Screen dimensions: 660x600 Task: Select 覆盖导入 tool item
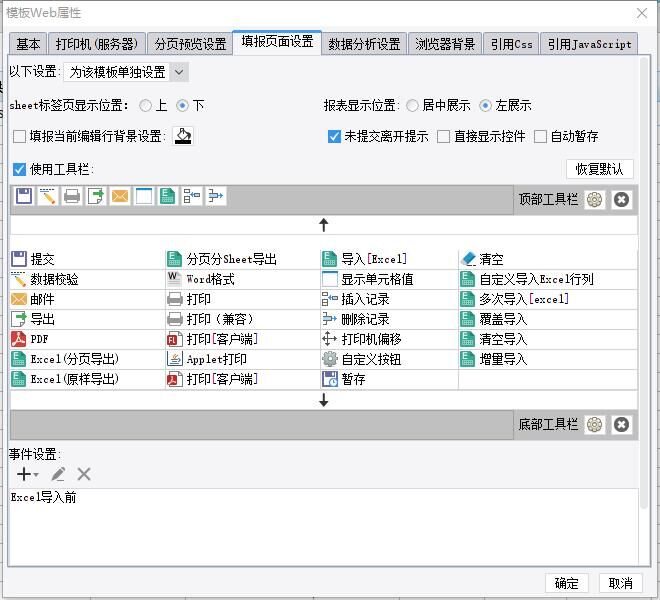[548, 319]
